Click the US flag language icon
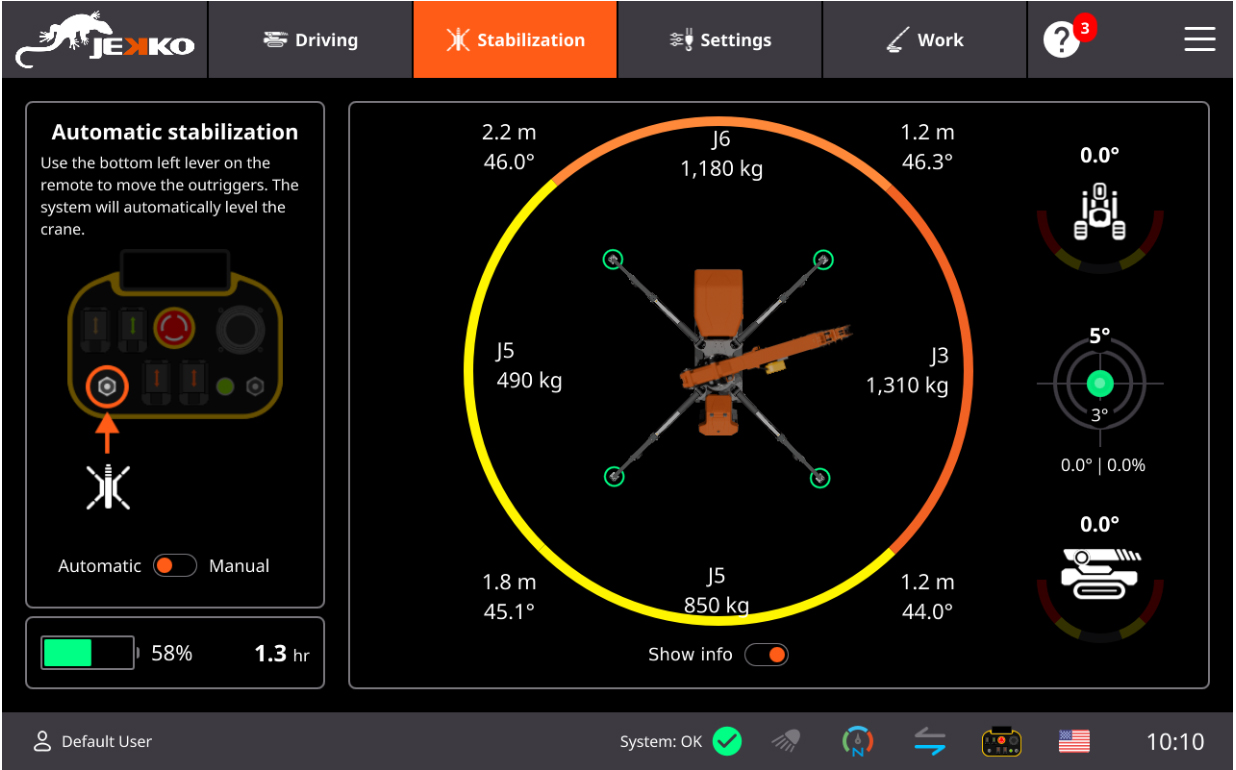Image resolution: width=1236 pixels, height=770 pixels. pyautogui.click(x=1073, y=741)
